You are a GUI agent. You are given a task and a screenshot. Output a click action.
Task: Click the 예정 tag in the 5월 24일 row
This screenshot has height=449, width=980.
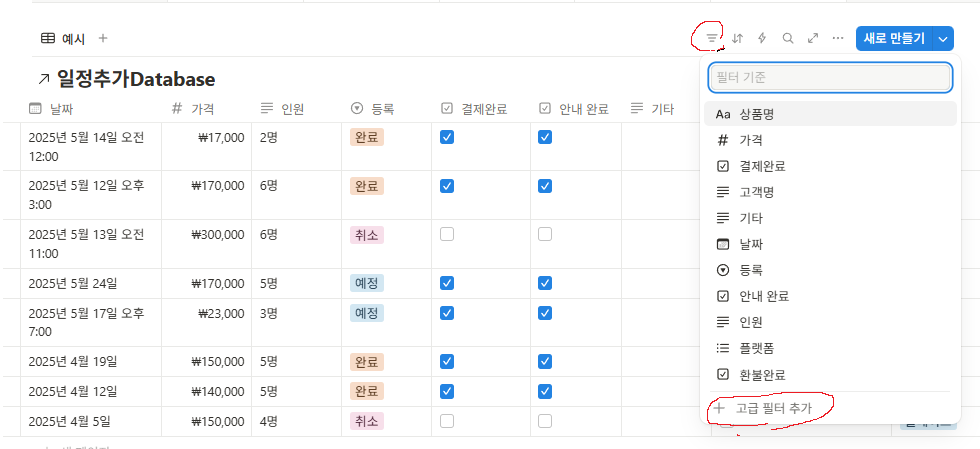(367, 283)
